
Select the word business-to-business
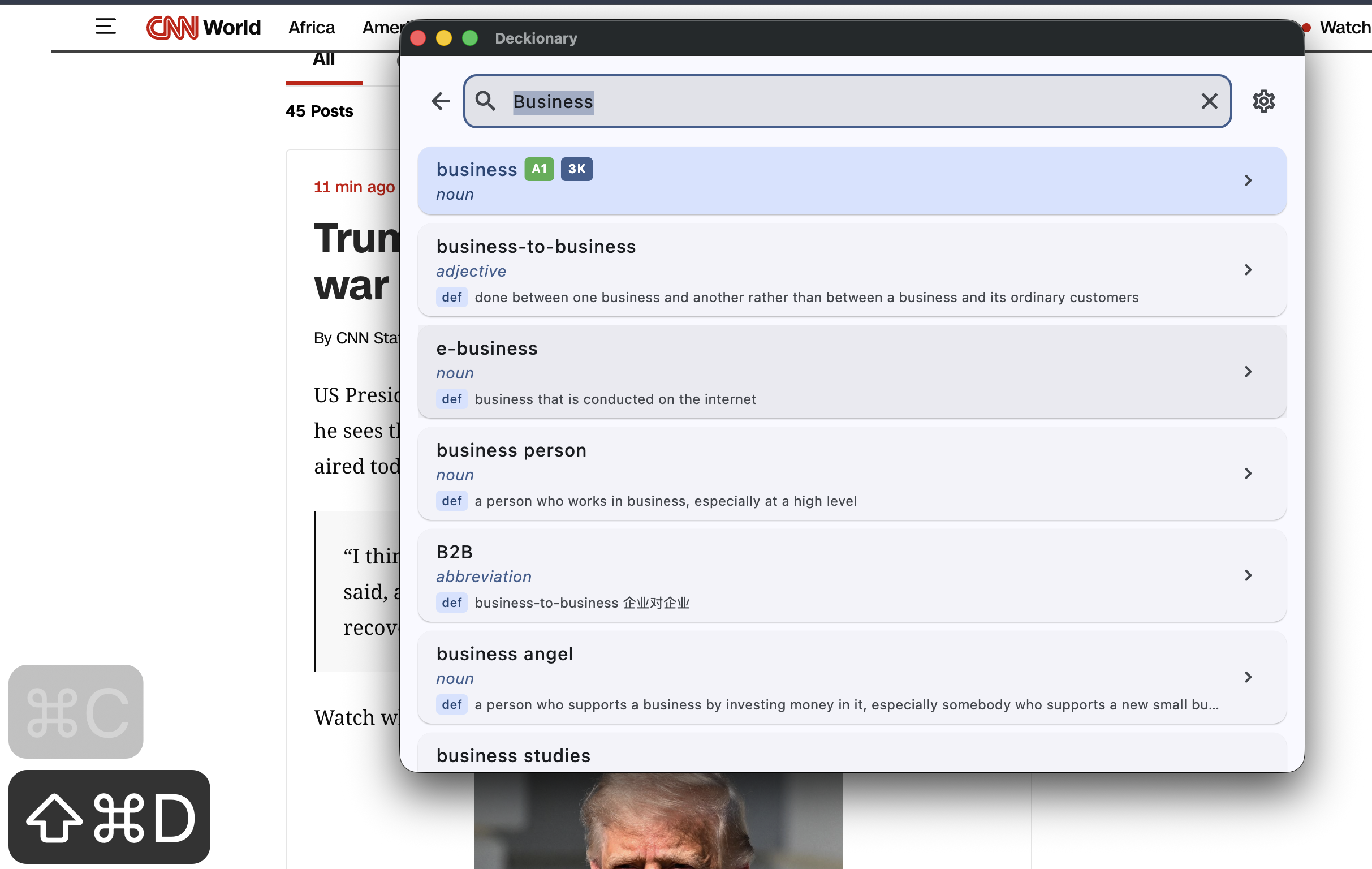click(x=536, y=247)
